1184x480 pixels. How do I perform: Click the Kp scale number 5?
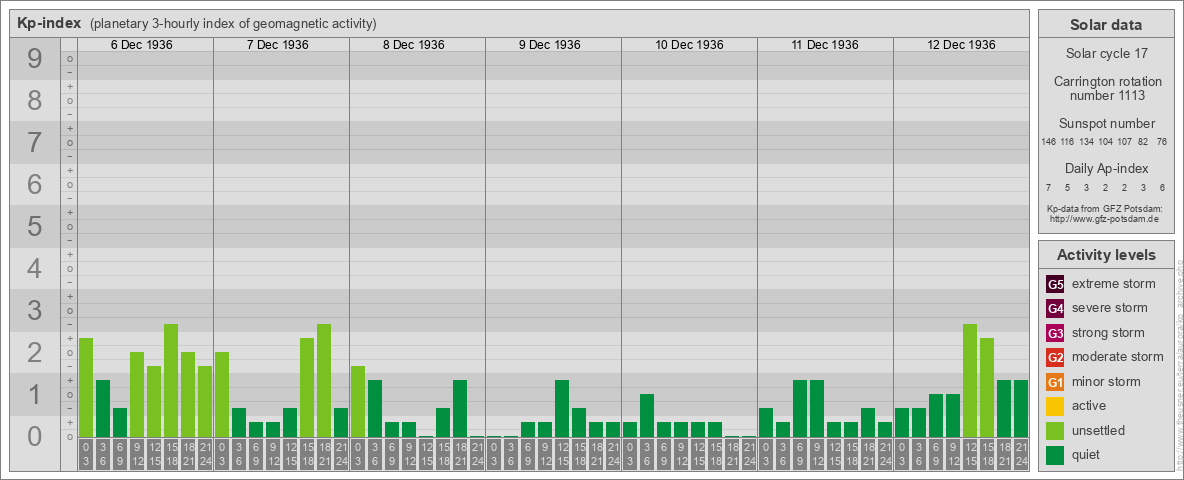35,226
